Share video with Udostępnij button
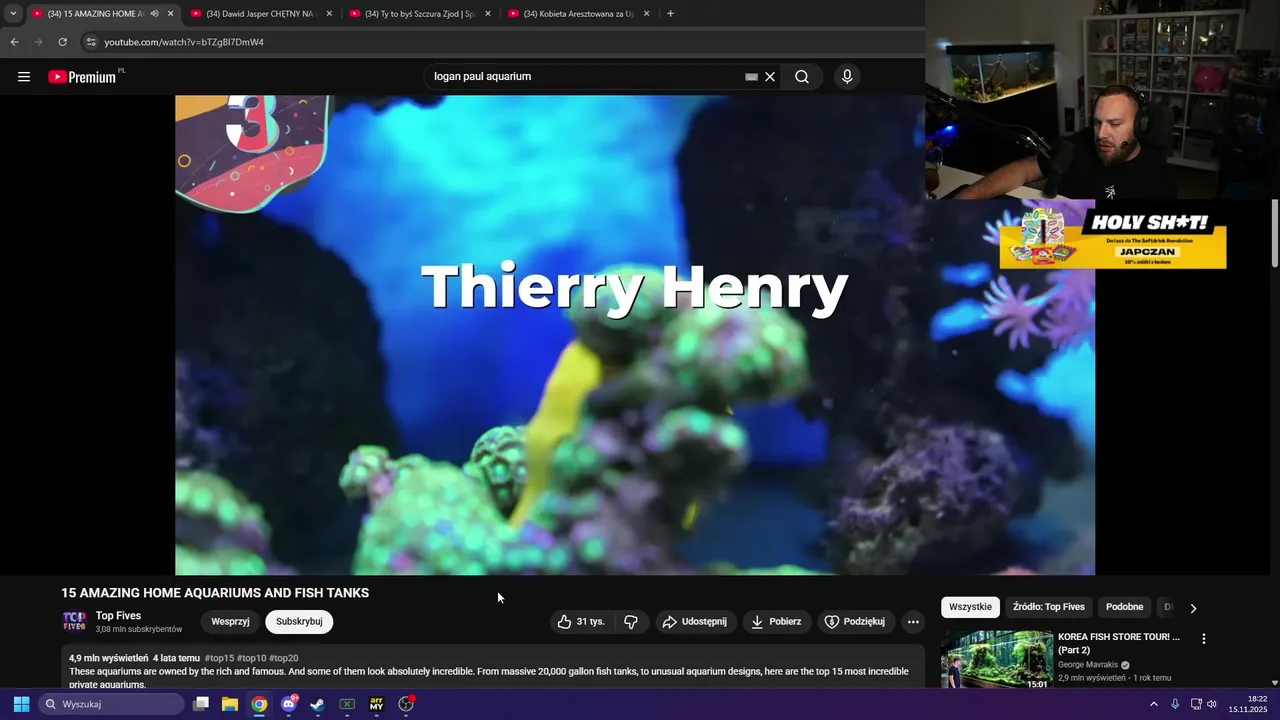The width and height of the screenshot is (1280, 720). point(695,622)
